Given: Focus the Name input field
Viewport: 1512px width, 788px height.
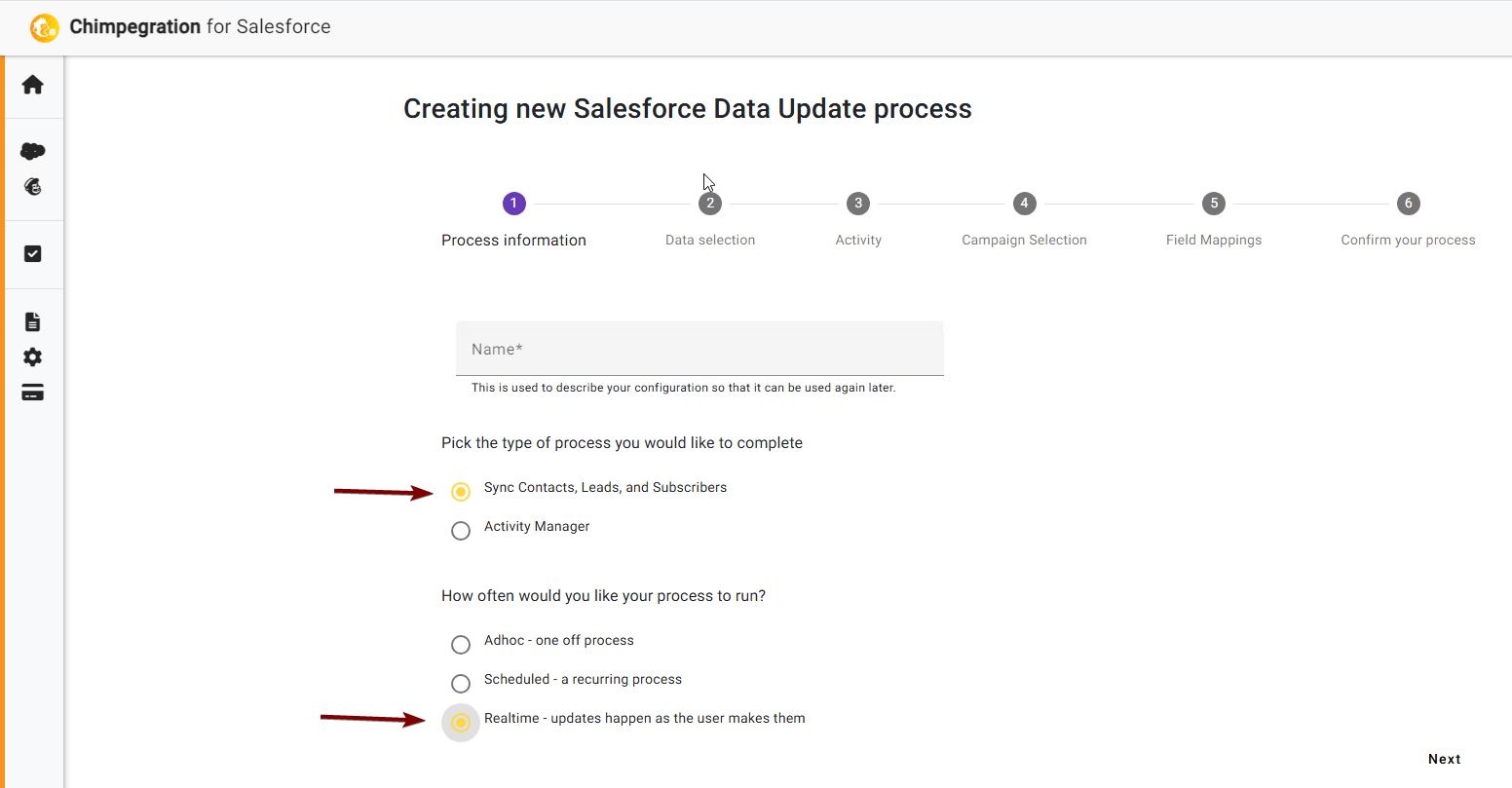Looking at the screenshot, I should click(x=699, y=349).
